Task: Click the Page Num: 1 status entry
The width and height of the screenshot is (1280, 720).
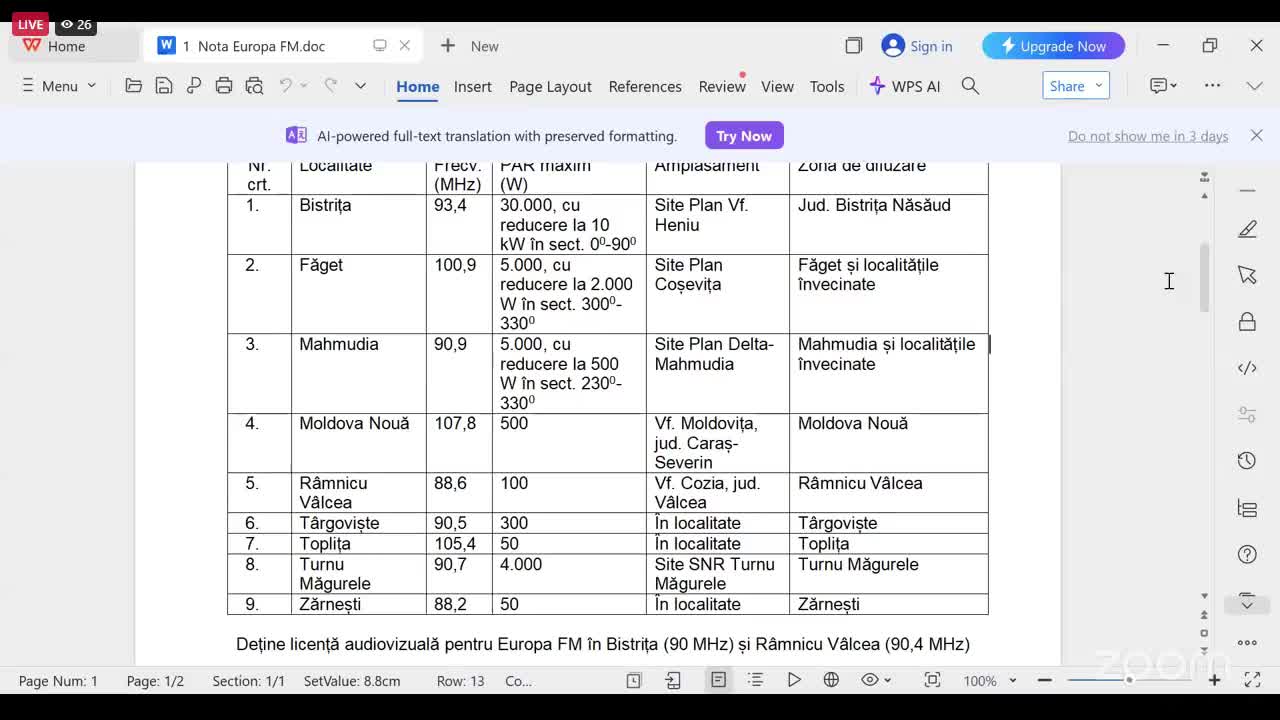Action: coord(58,681)
